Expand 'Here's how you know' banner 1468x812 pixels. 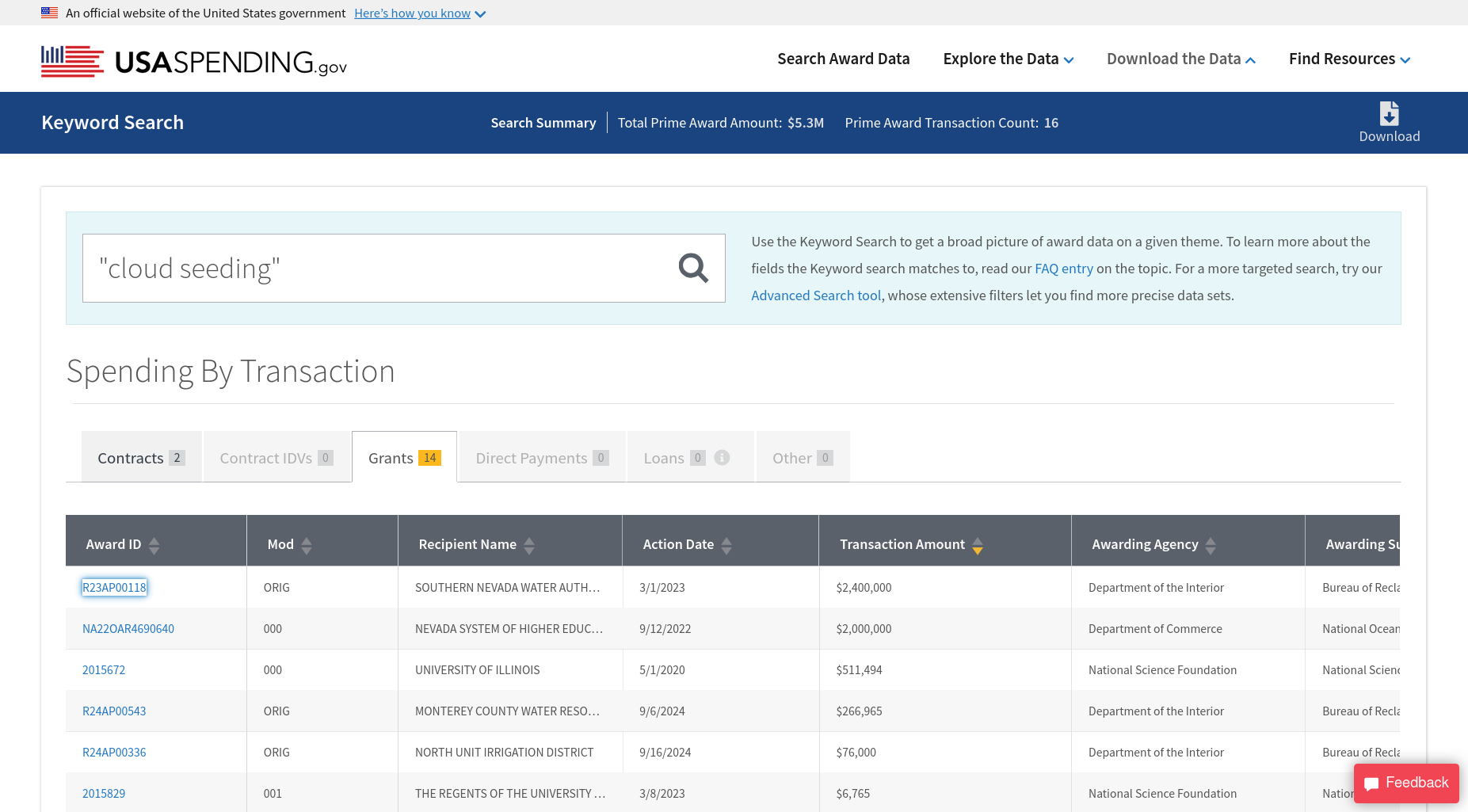coord(420,13)
